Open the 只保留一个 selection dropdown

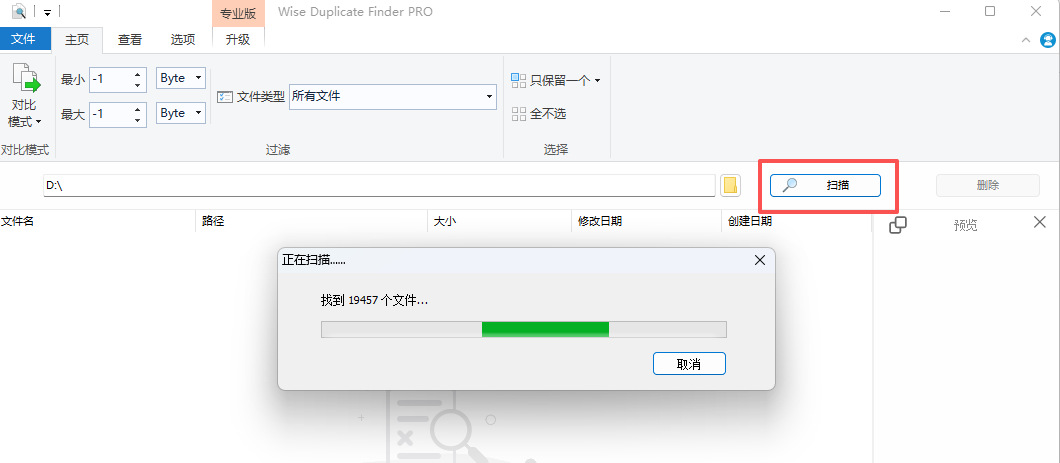click(x=556, y=80)
